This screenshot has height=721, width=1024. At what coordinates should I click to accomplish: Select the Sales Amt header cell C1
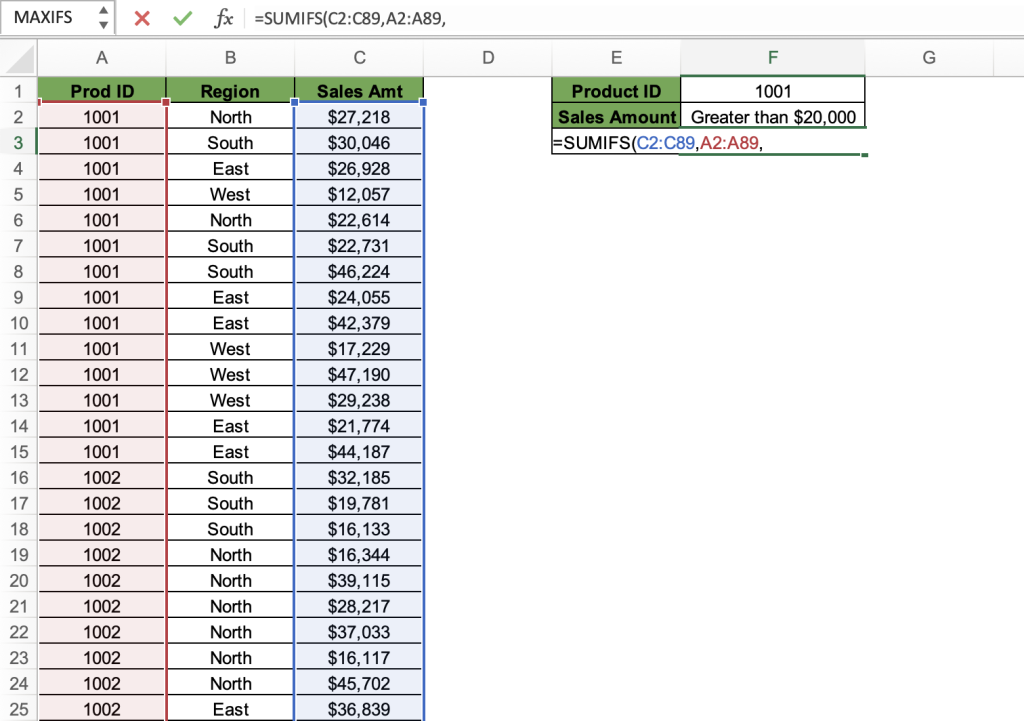(x=358, y=89)
